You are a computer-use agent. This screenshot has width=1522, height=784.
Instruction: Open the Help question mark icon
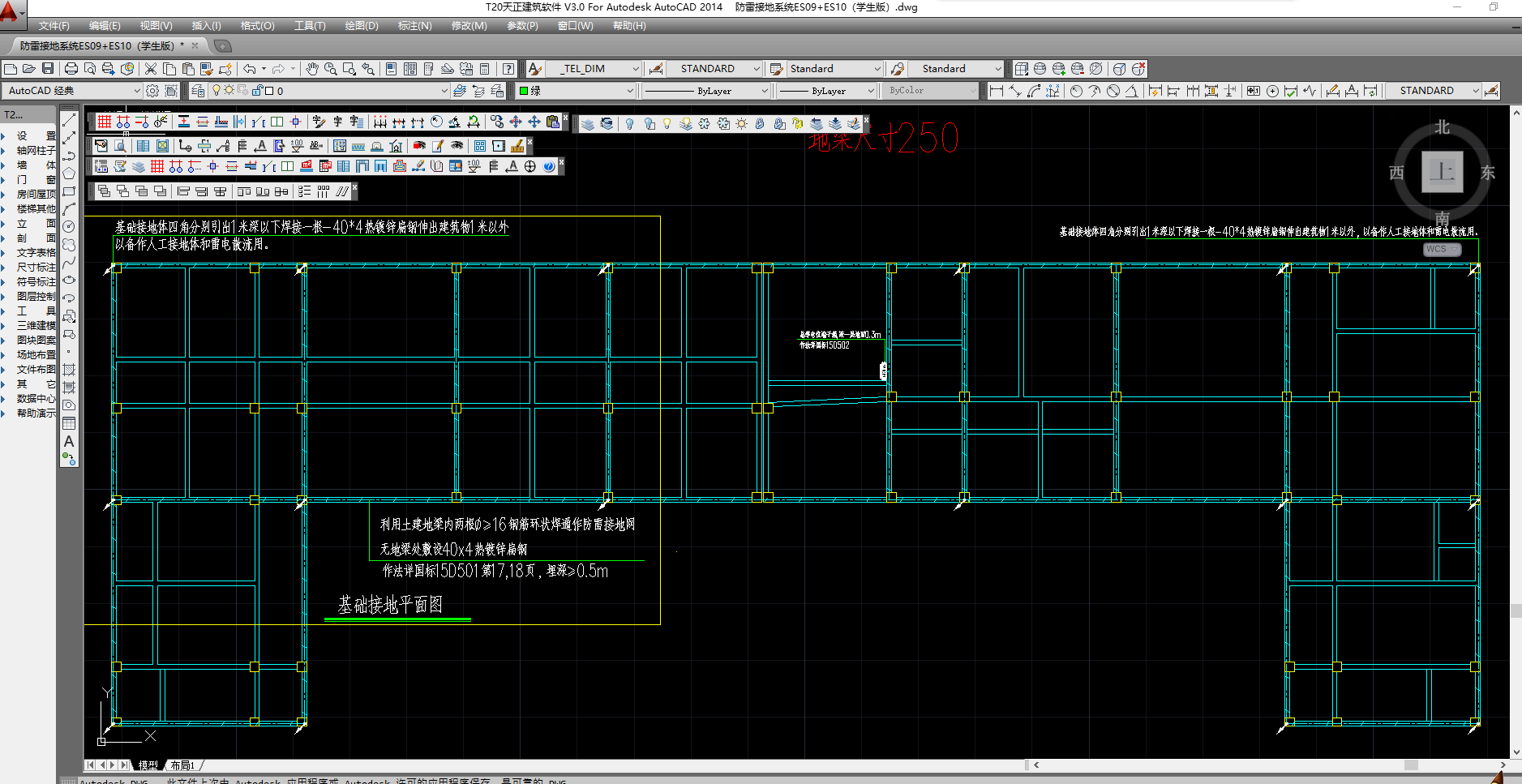[508, 69]
